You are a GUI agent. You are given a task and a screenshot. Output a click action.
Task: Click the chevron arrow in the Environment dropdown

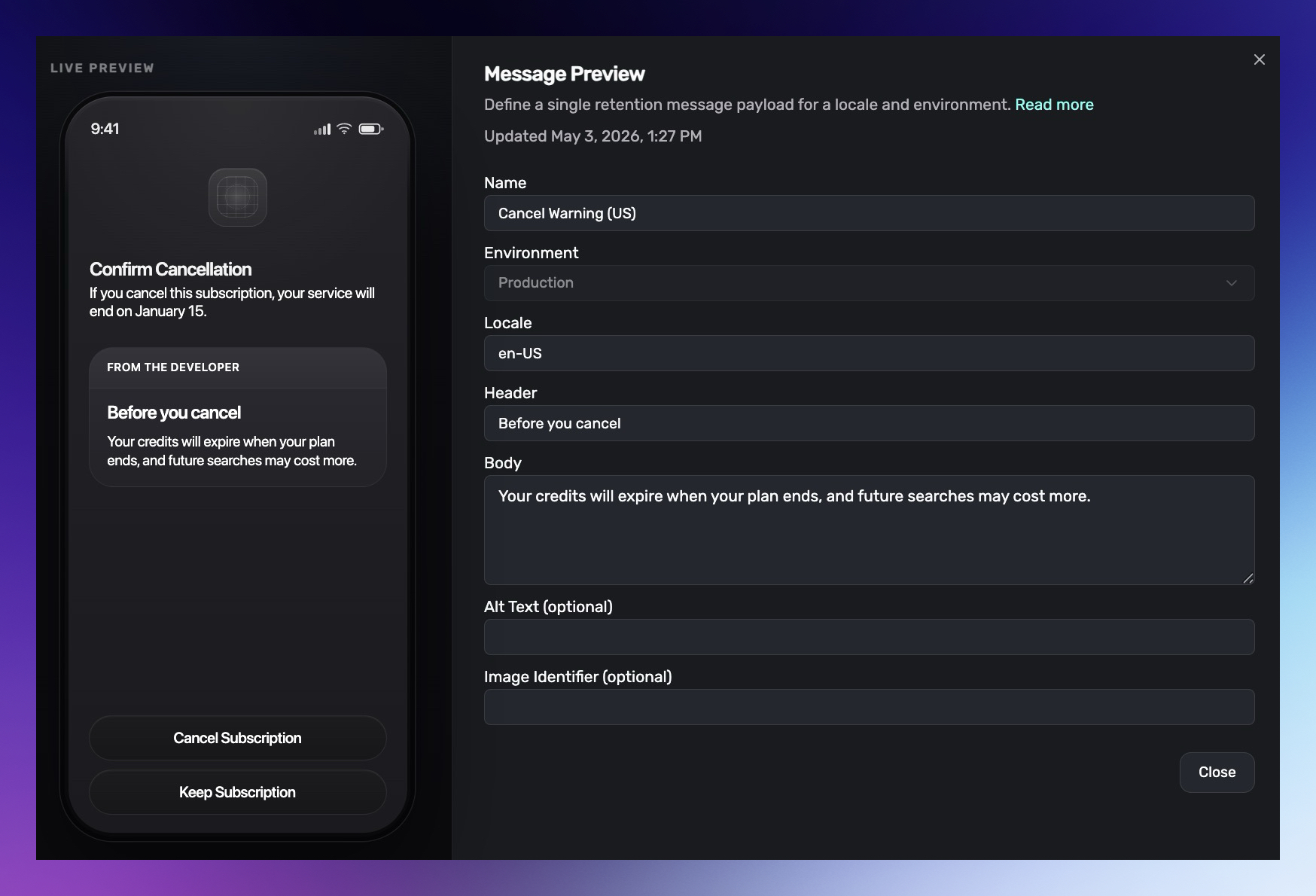1231,283
